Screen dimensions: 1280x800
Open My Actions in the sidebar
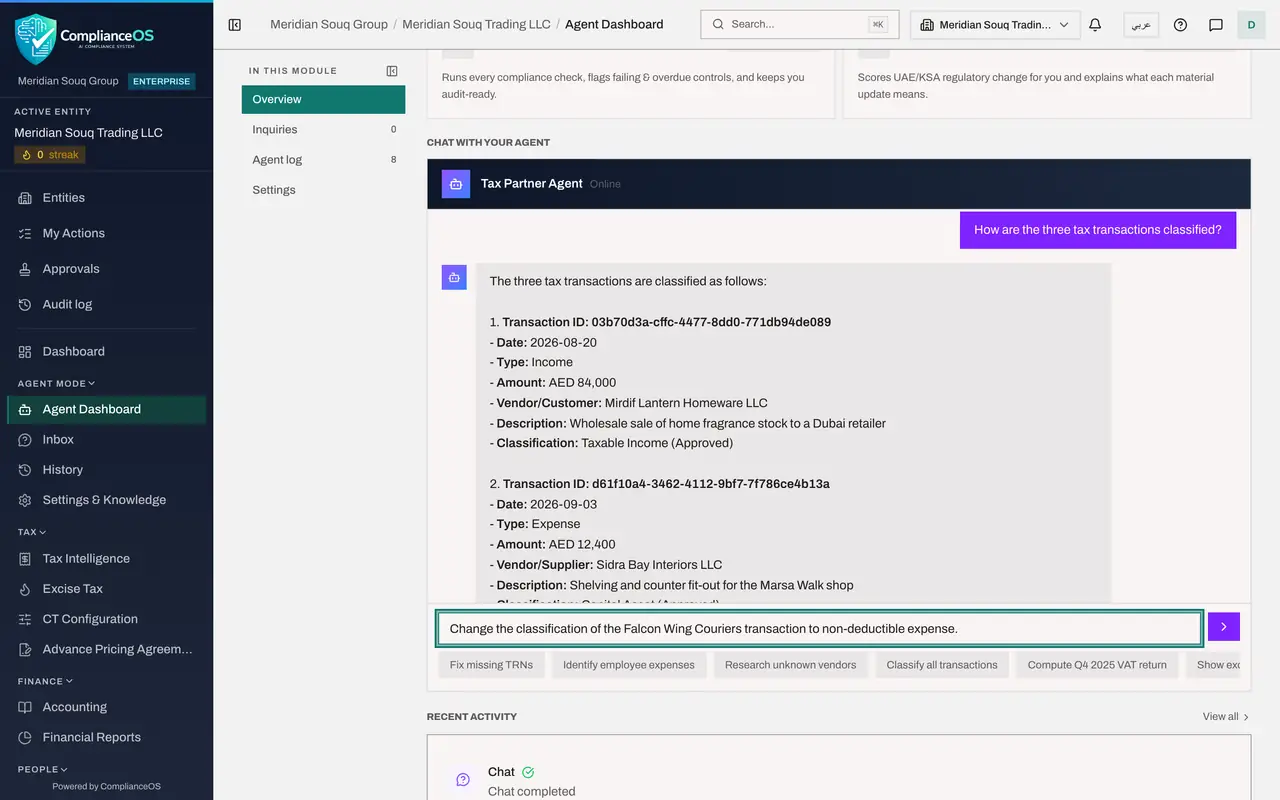(106, 233)
